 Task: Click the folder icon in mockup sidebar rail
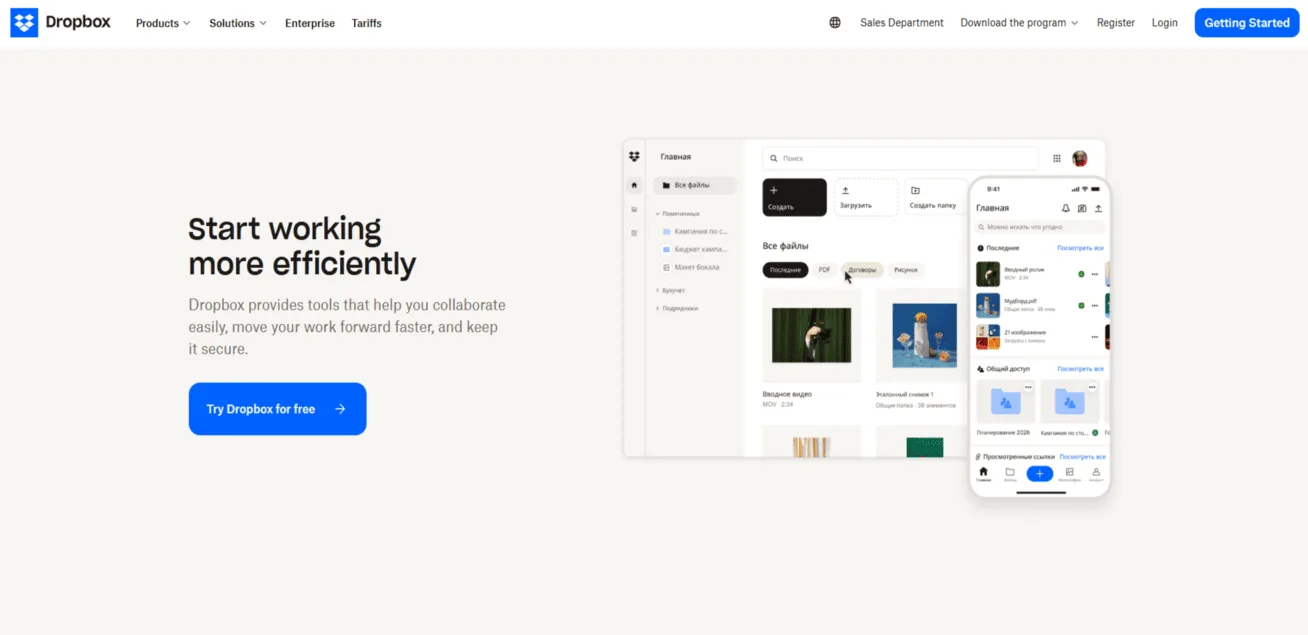pos(634,209)
